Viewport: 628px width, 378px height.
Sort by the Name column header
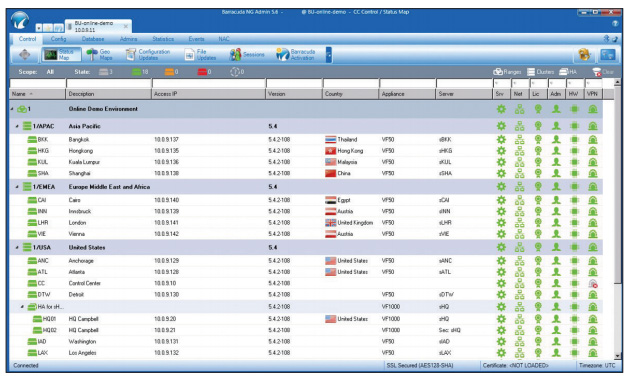(38, 94)
